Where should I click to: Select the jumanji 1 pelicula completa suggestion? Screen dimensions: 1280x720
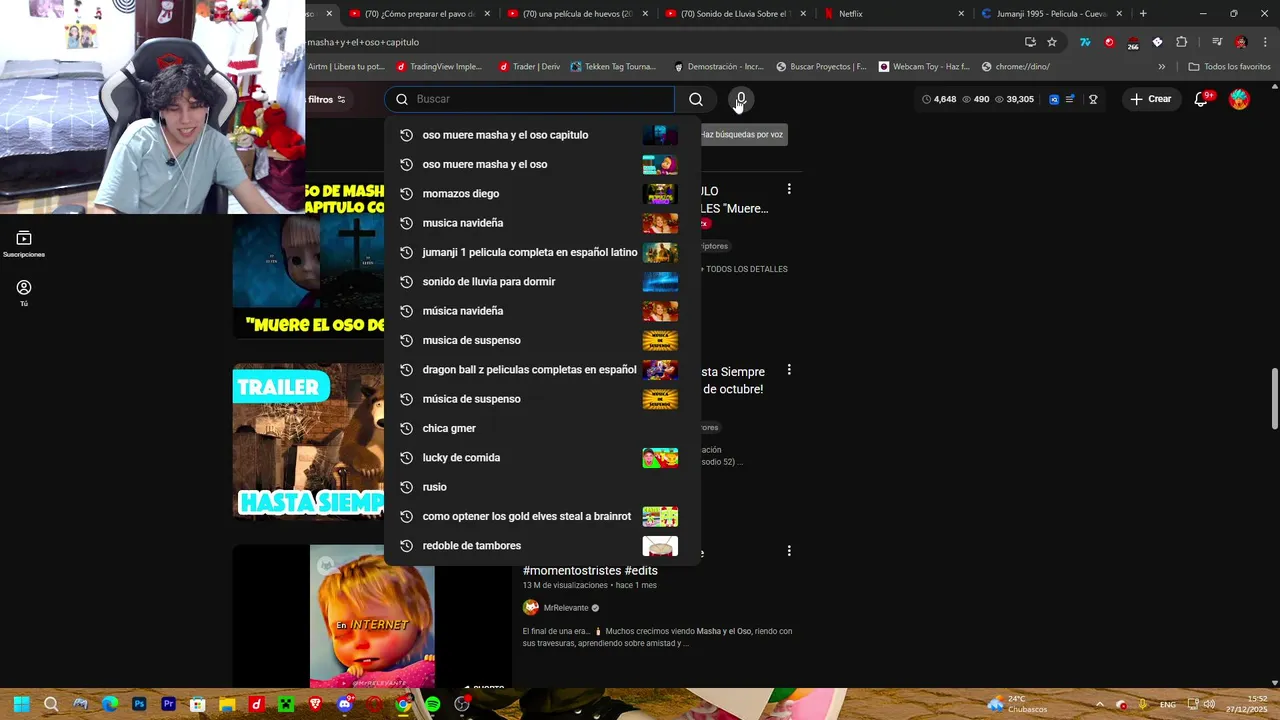(540, 252)
